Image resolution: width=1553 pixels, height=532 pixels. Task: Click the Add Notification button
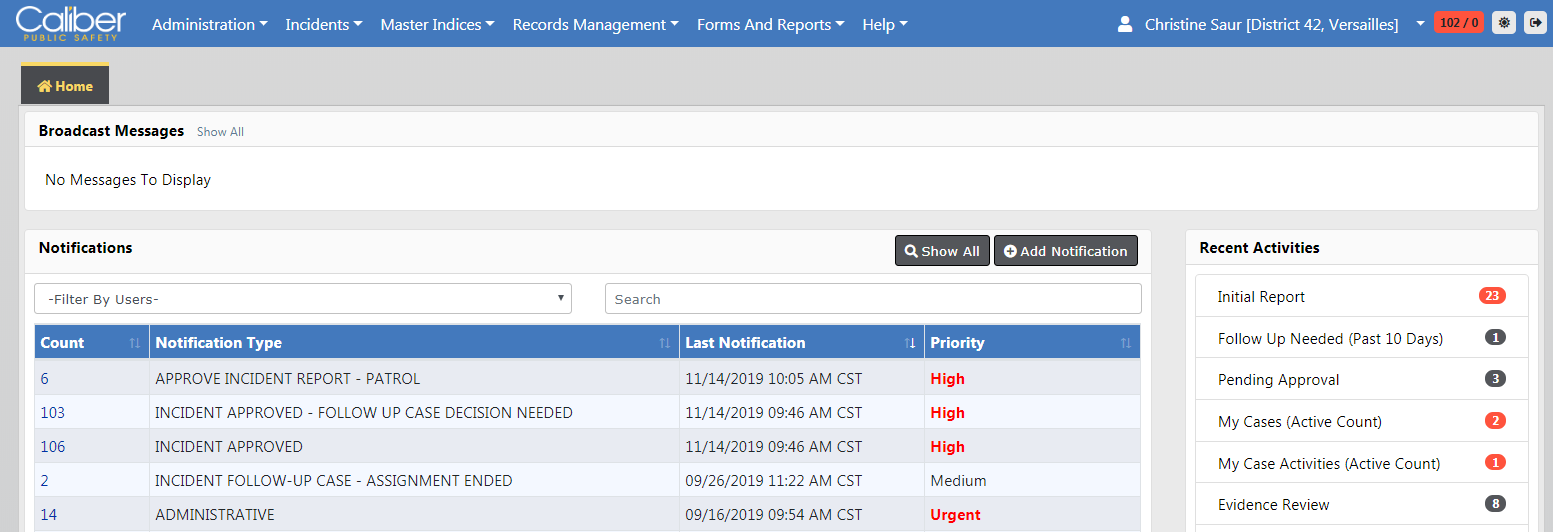(x=1065, y=251)
